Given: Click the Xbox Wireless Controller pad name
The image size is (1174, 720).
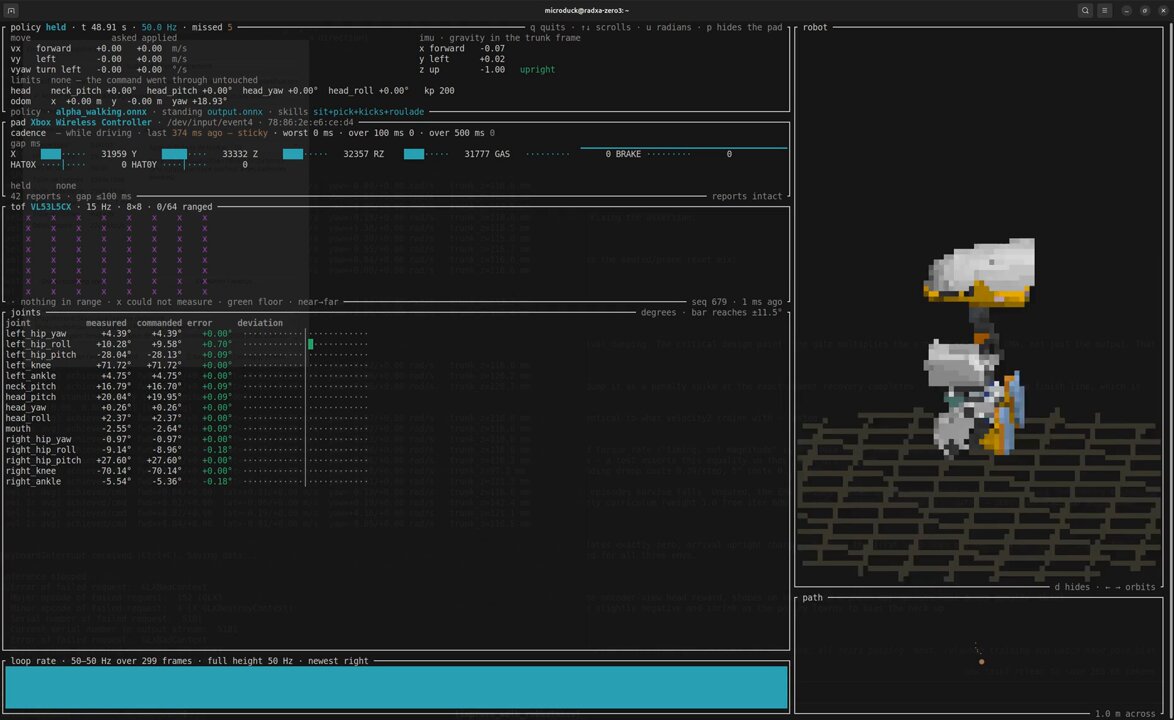Looking at the screenshot, I should tap(91, 122).
